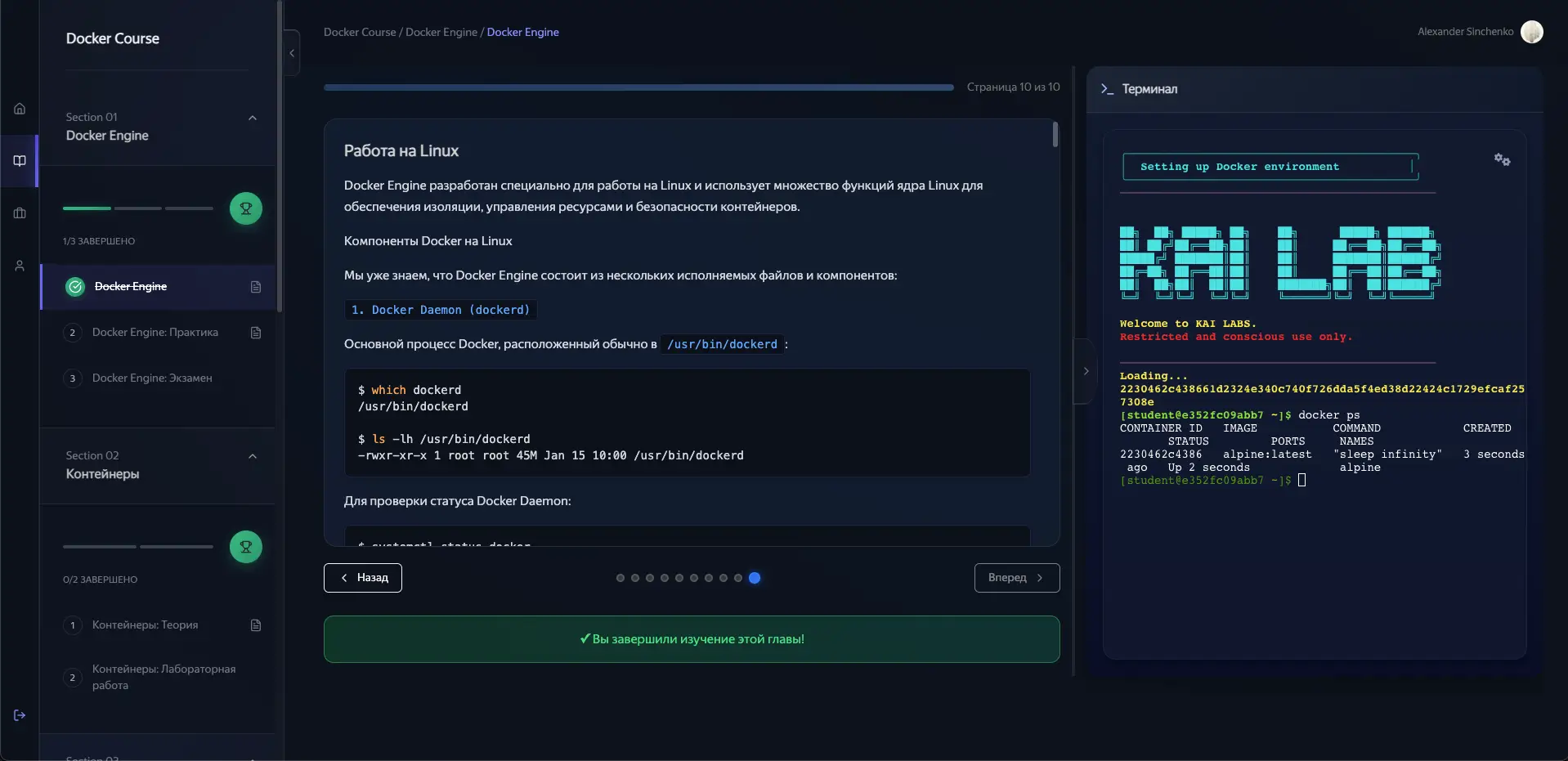Open the briefcase icon in the sidebar
Image resolution: width=1568 pixels, height=761 pixels.
point(19,213)
